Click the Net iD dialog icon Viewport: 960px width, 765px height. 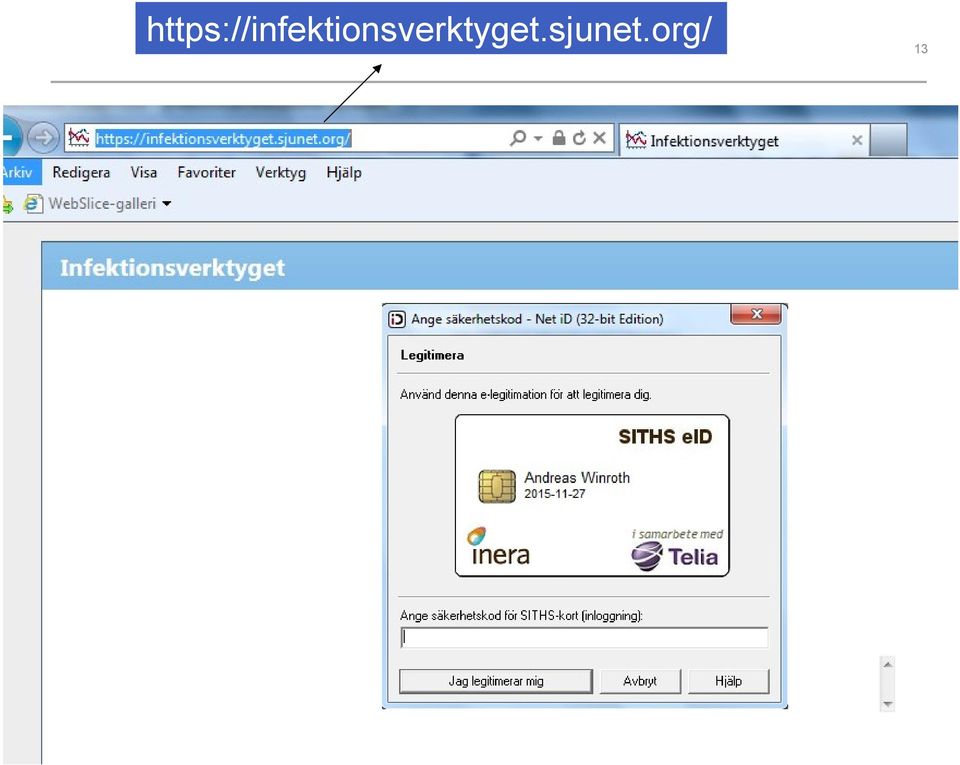[x=397, y=319]
